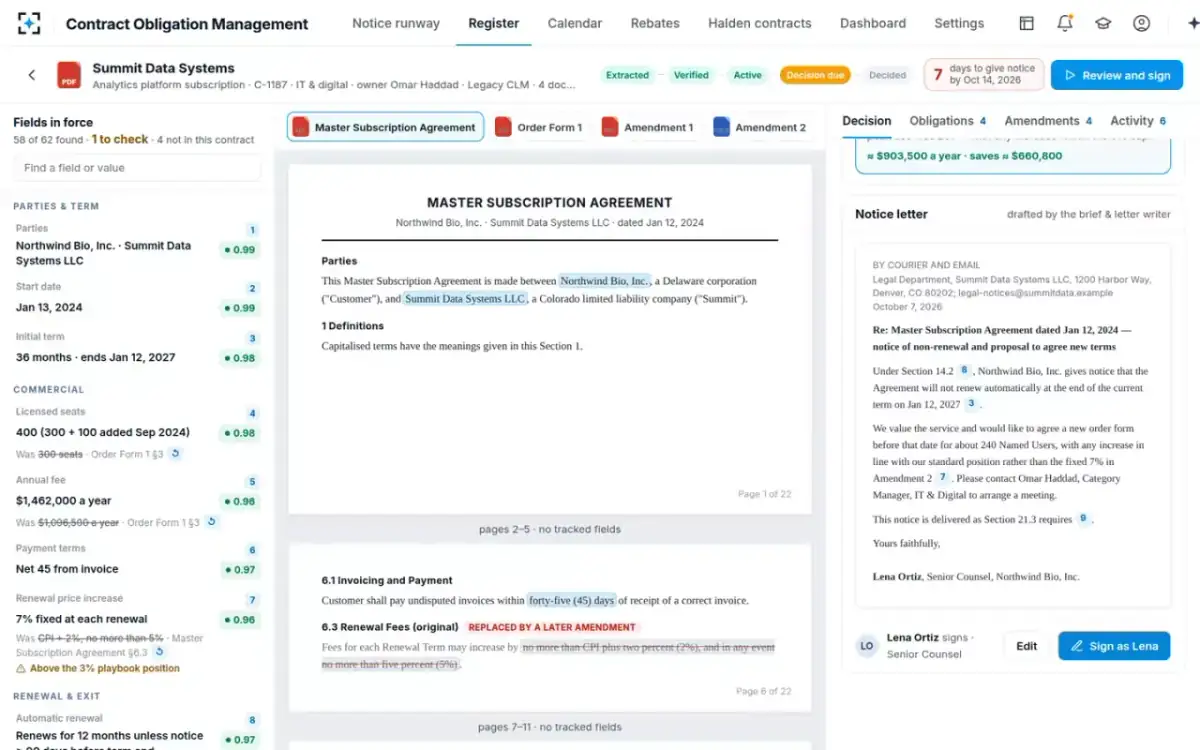The image size is (1200, 750).
Task: Switch to the Obligations tab
Action: pos(947,121)
